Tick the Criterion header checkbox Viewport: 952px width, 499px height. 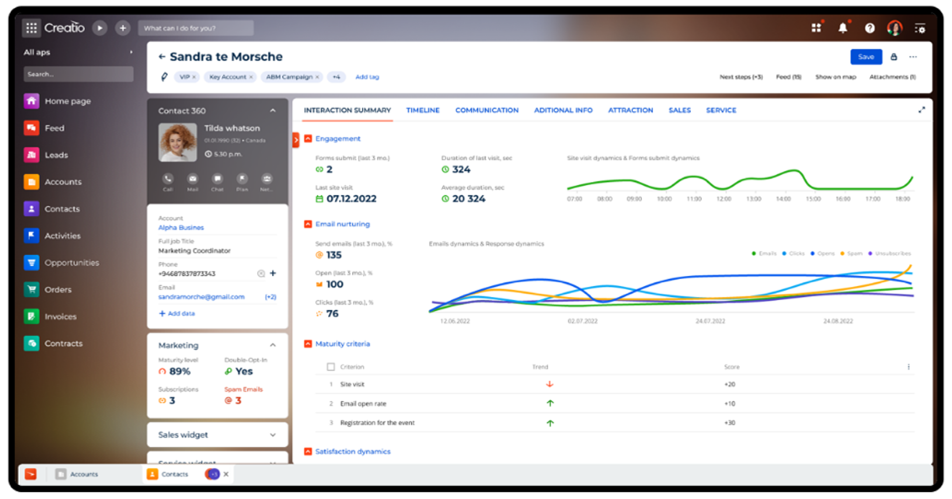click(331, 367)
